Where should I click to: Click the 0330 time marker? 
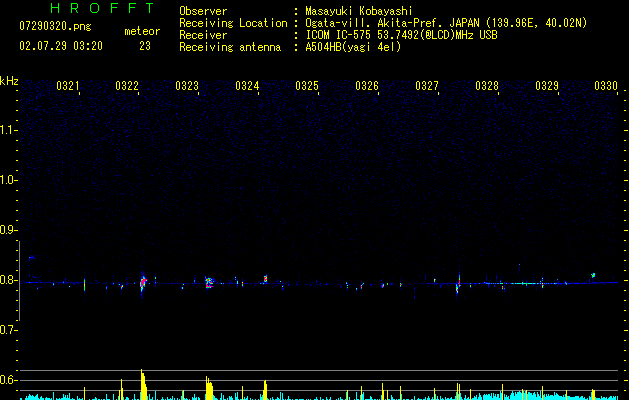[x=606, y=86]
